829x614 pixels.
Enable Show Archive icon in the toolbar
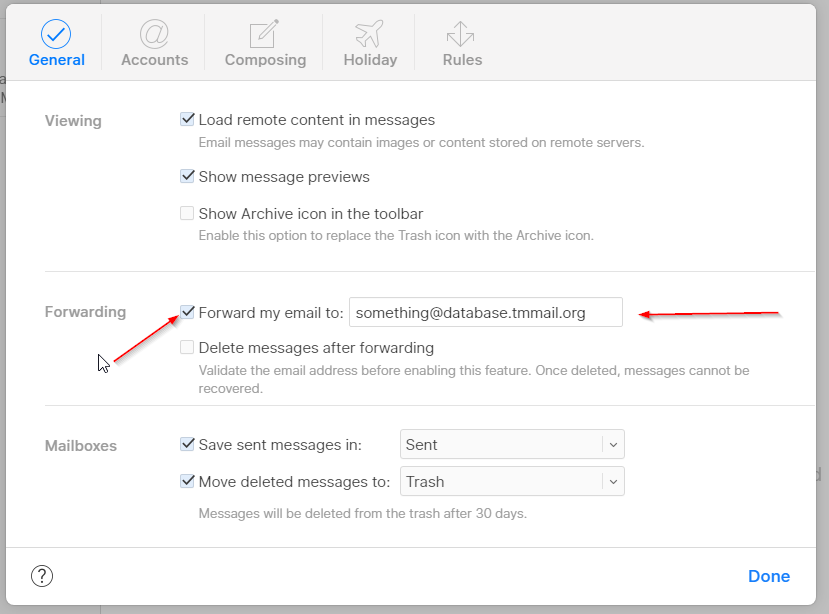pos(187,213)
